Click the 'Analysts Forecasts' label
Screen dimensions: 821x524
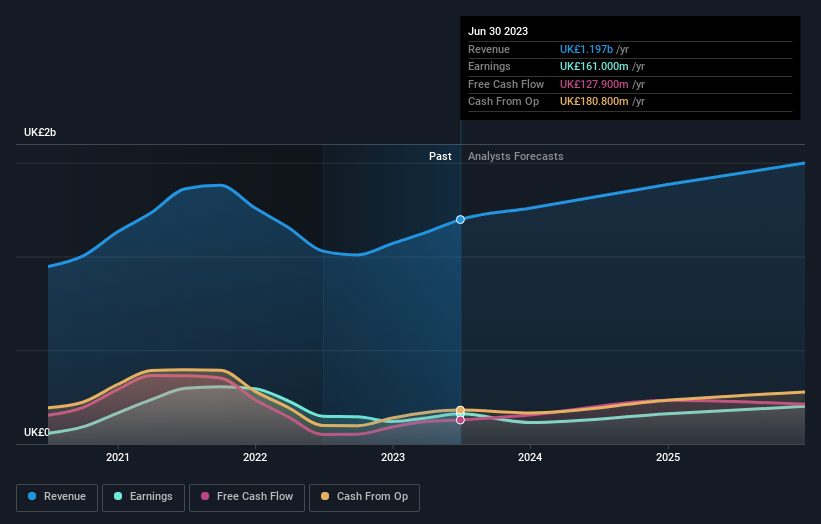[515, 156]
